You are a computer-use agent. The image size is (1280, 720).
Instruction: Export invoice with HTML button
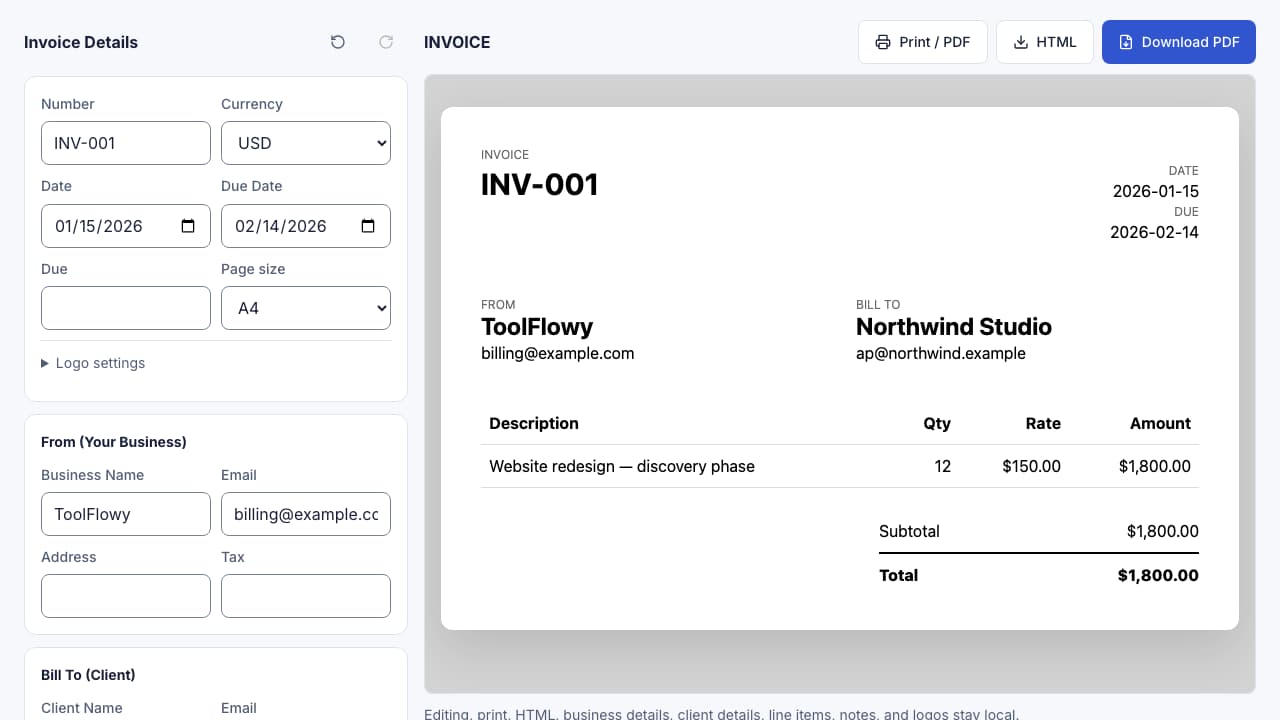(1045, 42)
